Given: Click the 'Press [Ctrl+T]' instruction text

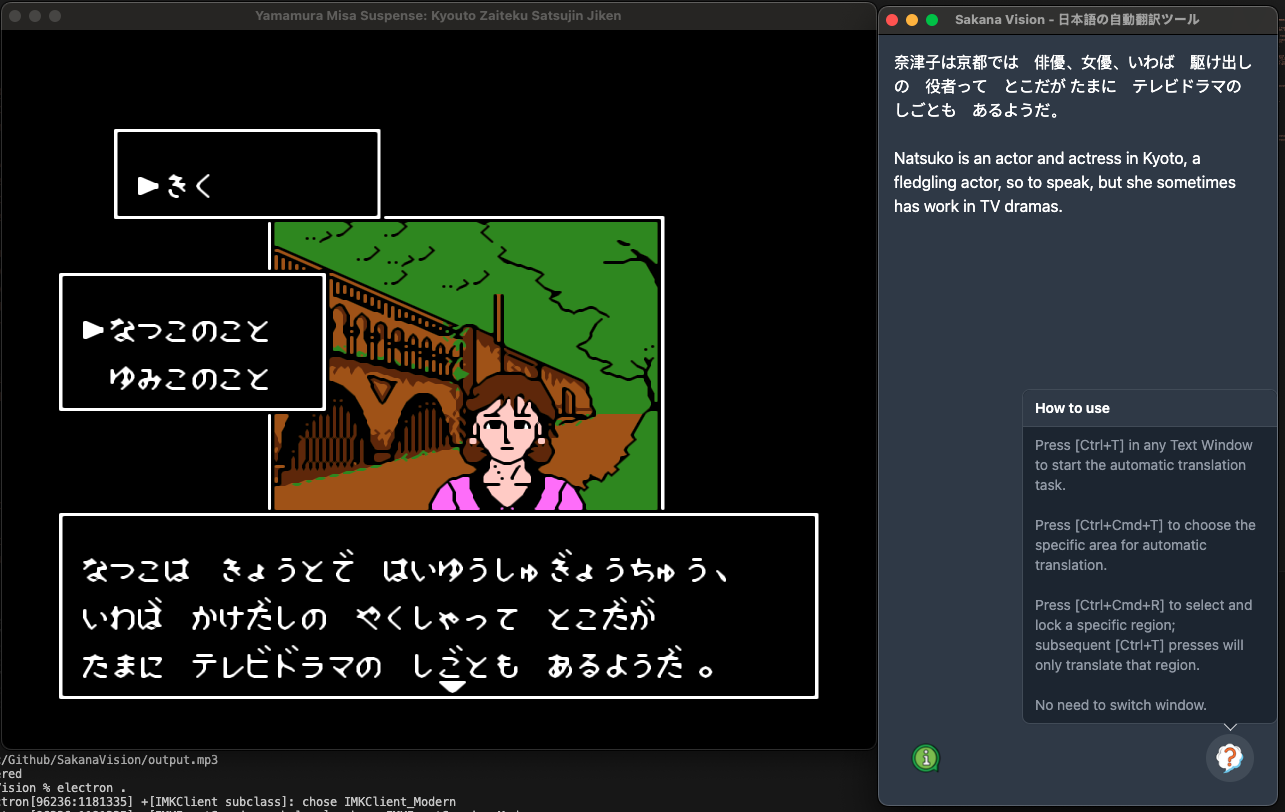Looking at the screenshot, I should tap(1142, 465).
